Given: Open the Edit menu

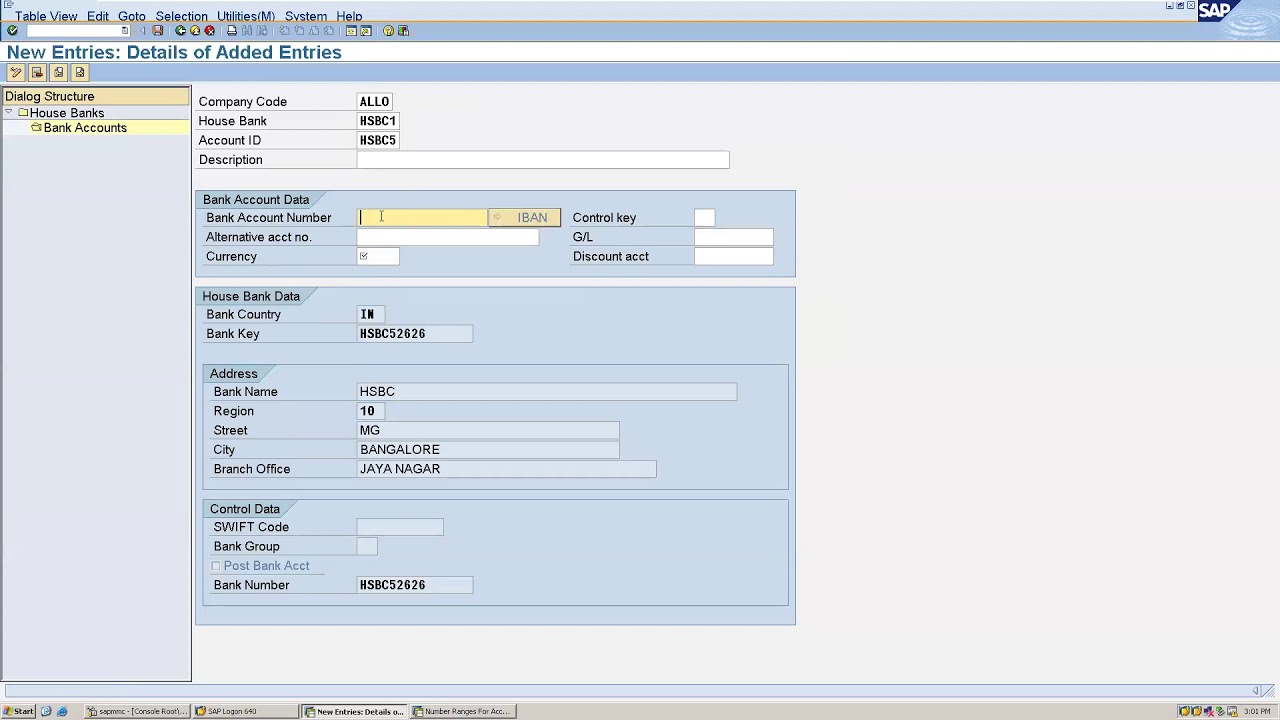Looking at the screenshot, I should tap(98, 16).
